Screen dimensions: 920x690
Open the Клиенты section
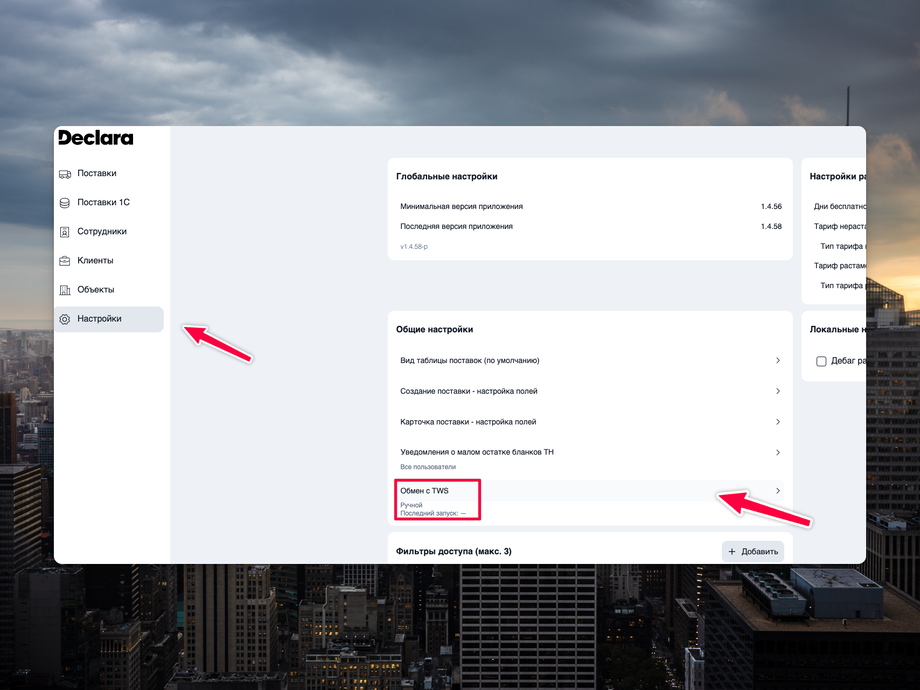click(109, 261)
